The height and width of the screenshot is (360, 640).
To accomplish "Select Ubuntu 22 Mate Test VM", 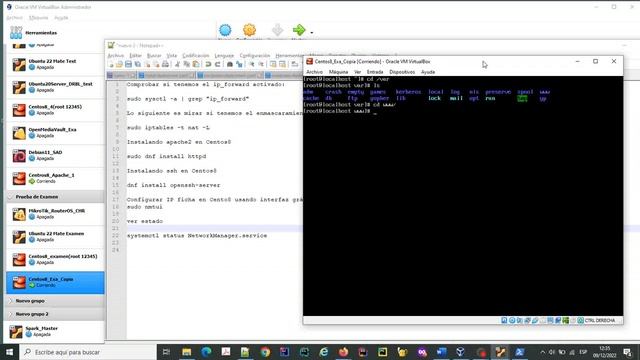I will 55,64.
